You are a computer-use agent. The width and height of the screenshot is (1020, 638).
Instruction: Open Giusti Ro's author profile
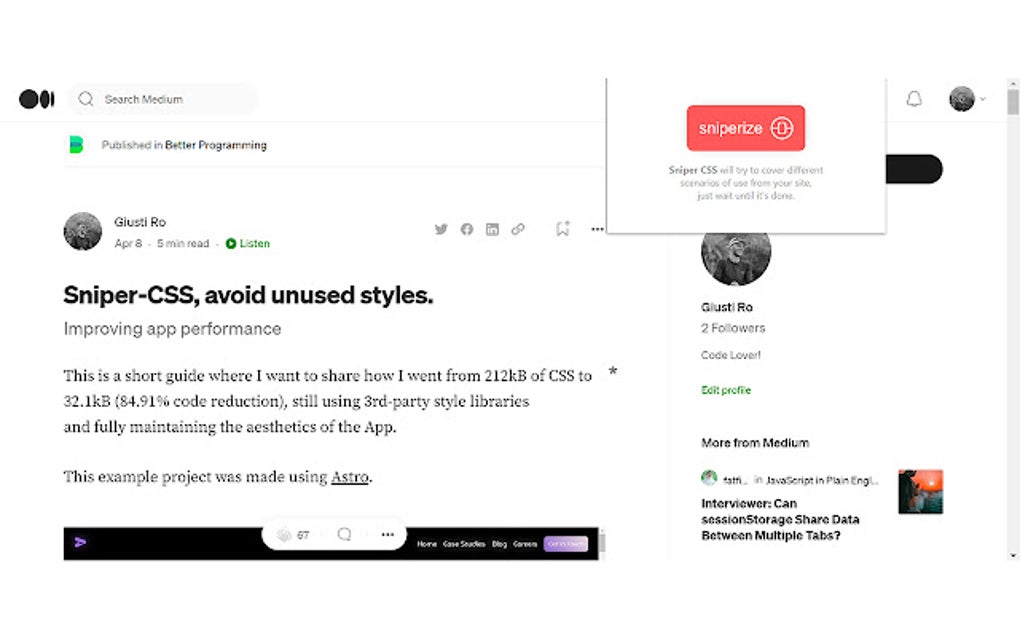pyautogui.click(x=140, y=221)
